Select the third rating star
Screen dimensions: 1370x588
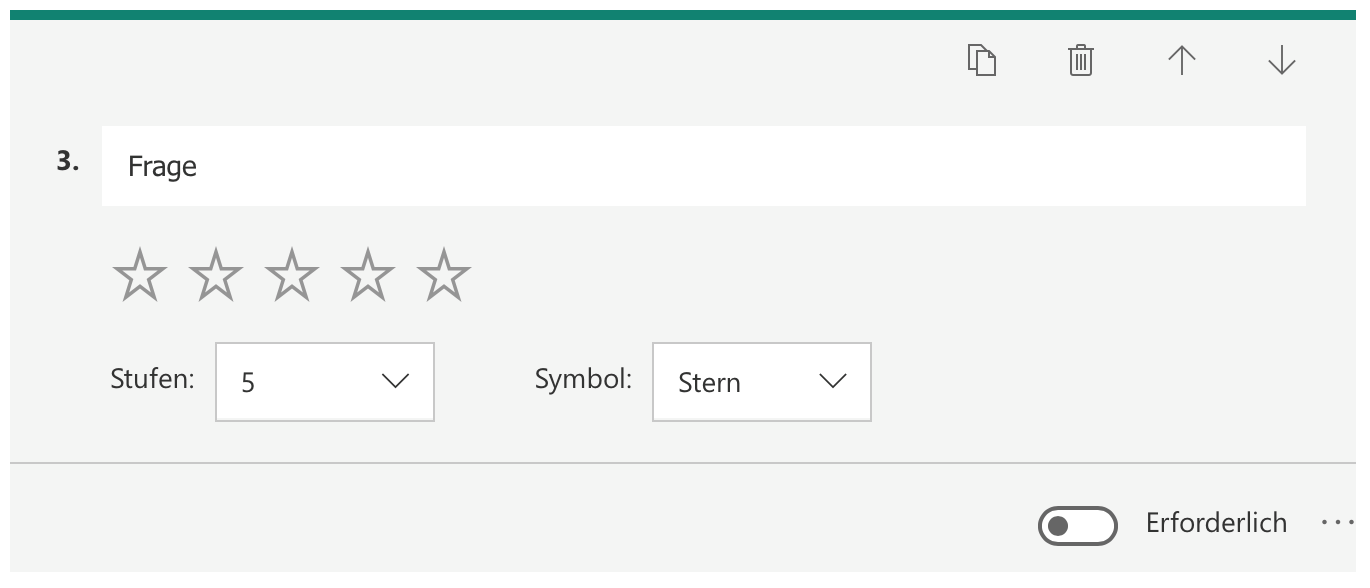(x=292, y=276)
